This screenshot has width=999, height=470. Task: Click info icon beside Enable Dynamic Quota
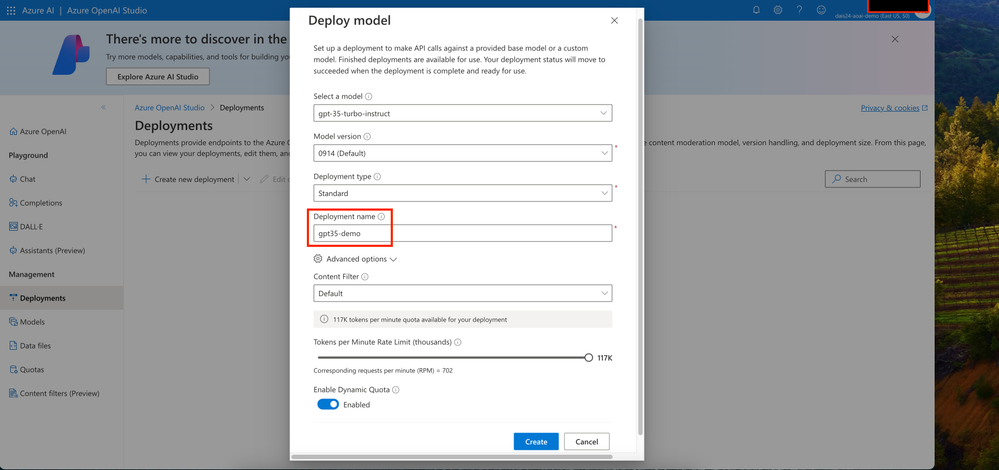[396, 390]
